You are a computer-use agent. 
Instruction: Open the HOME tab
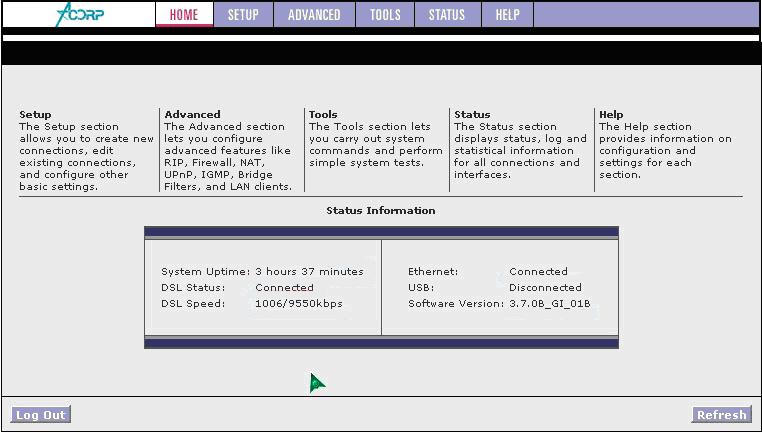pos(184,15)
